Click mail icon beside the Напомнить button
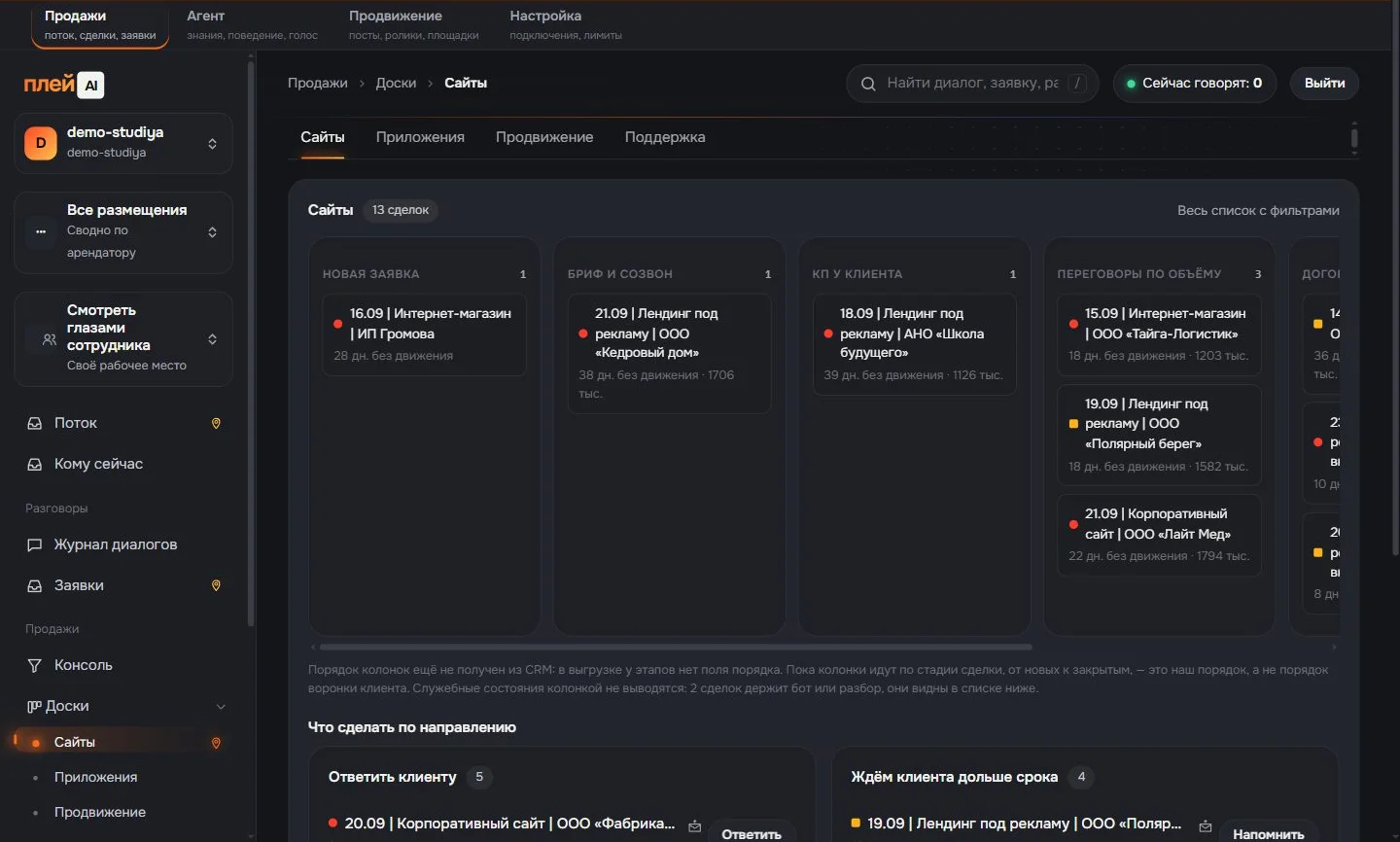This screenshot has height=842, width=1400. [1205, 826]
